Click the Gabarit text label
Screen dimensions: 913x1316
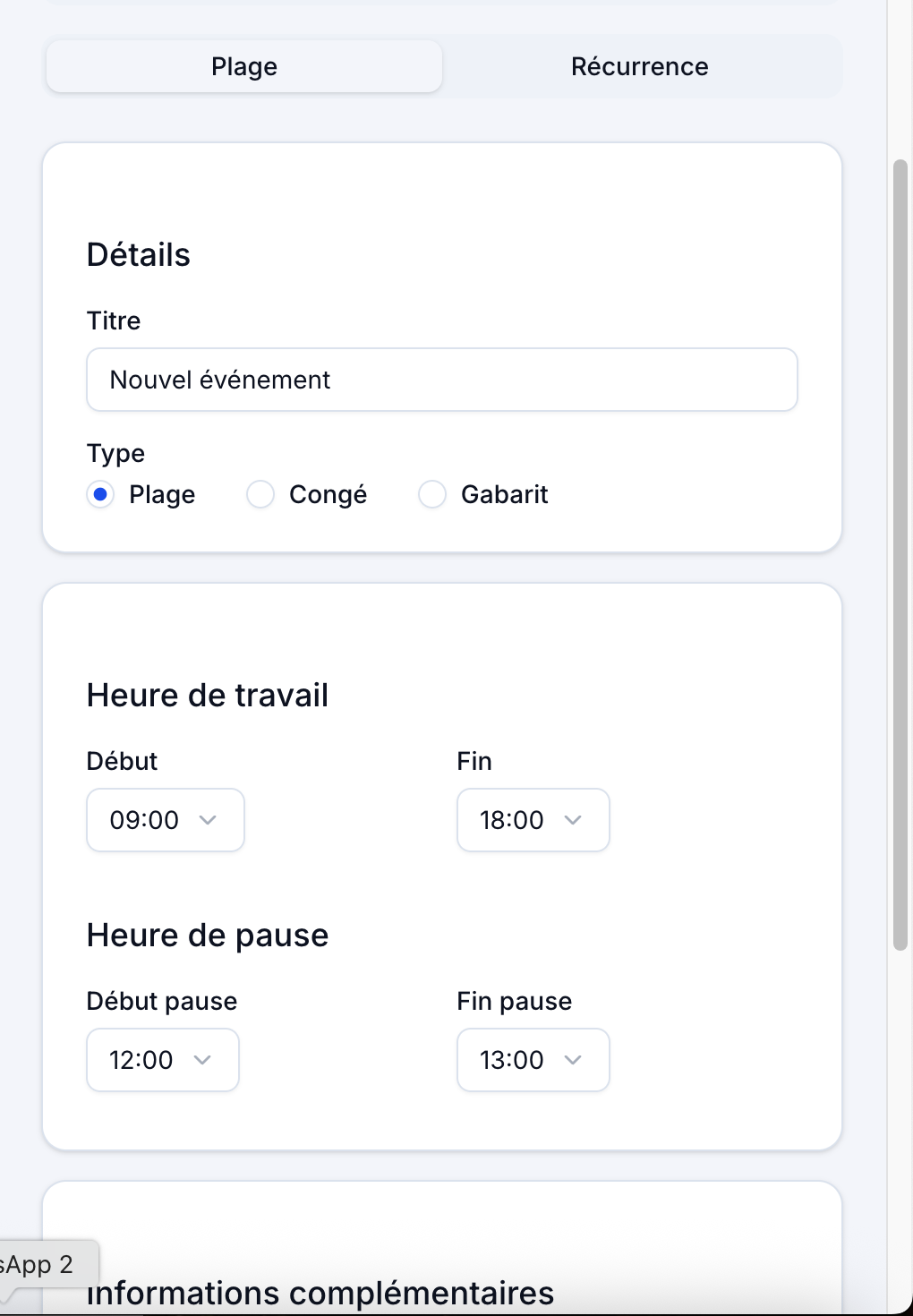(x=504, y=494)
